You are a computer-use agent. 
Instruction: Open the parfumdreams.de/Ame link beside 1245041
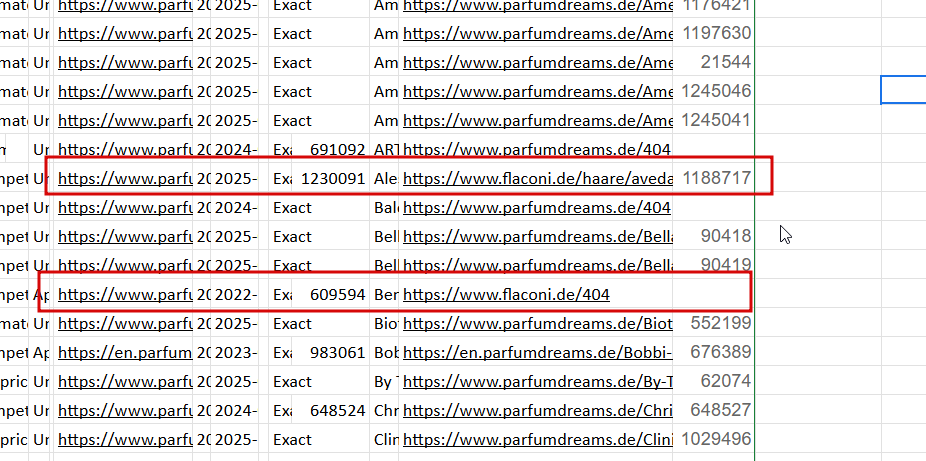click(x=537, y=120)
